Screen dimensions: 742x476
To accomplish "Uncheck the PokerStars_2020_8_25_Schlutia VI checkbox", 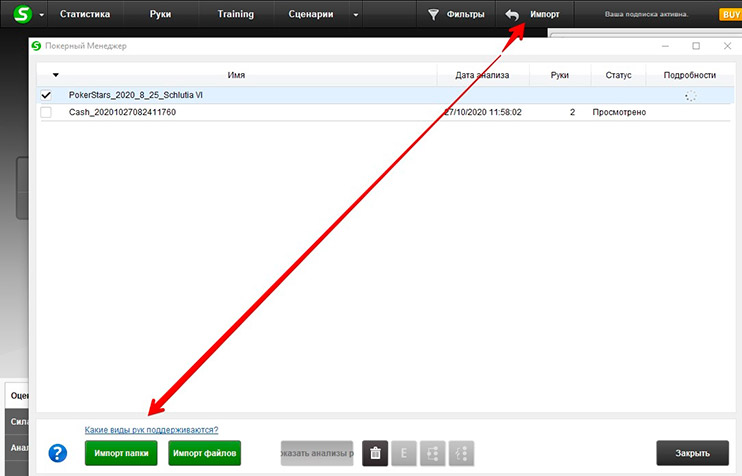I will (x=46, y=95).
